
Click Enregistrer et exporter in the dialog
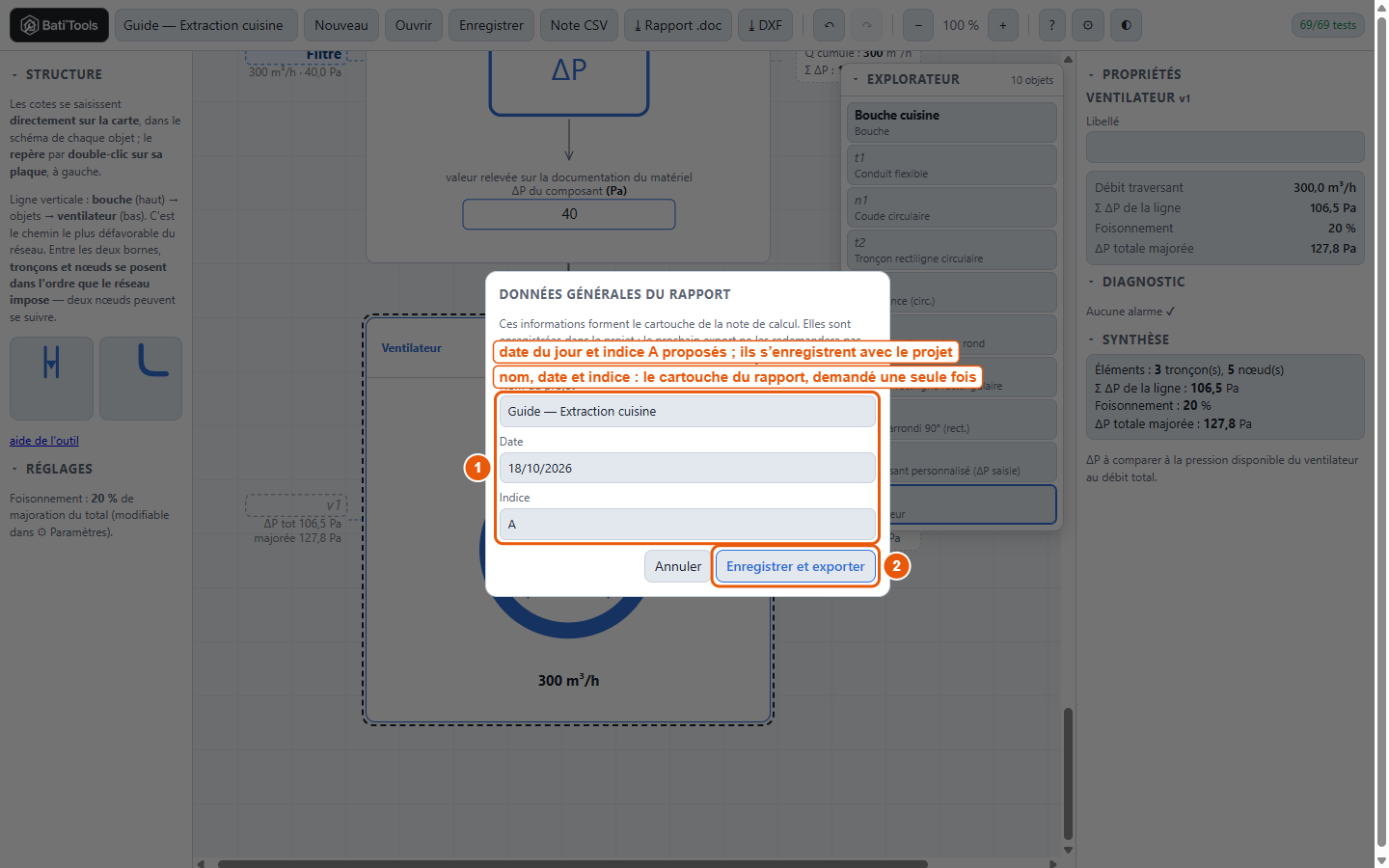coord(796,566)
